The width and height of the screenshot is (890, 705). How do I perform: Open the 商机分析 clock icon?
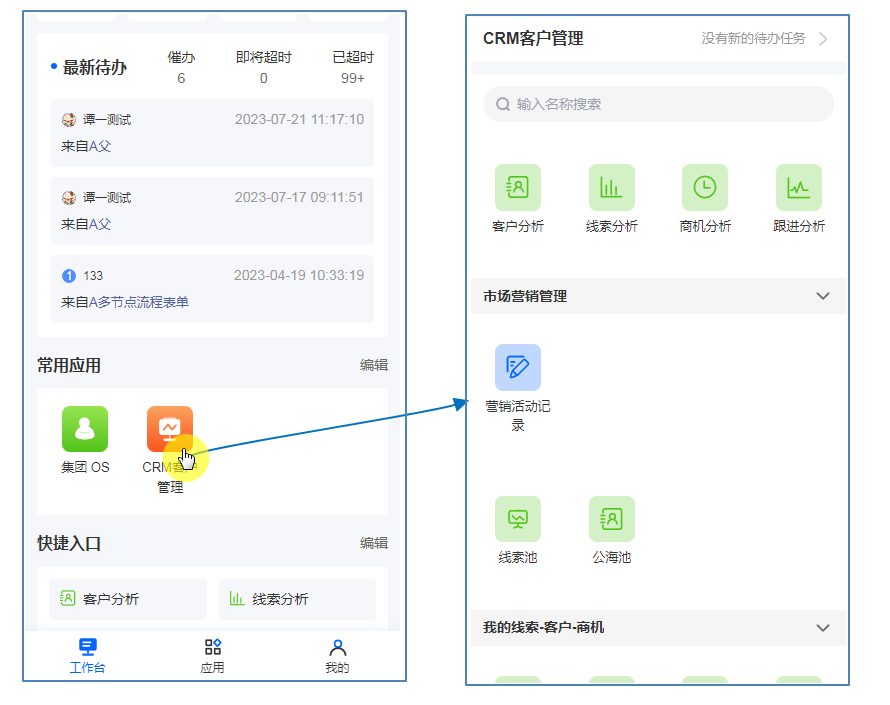point(704,188)
